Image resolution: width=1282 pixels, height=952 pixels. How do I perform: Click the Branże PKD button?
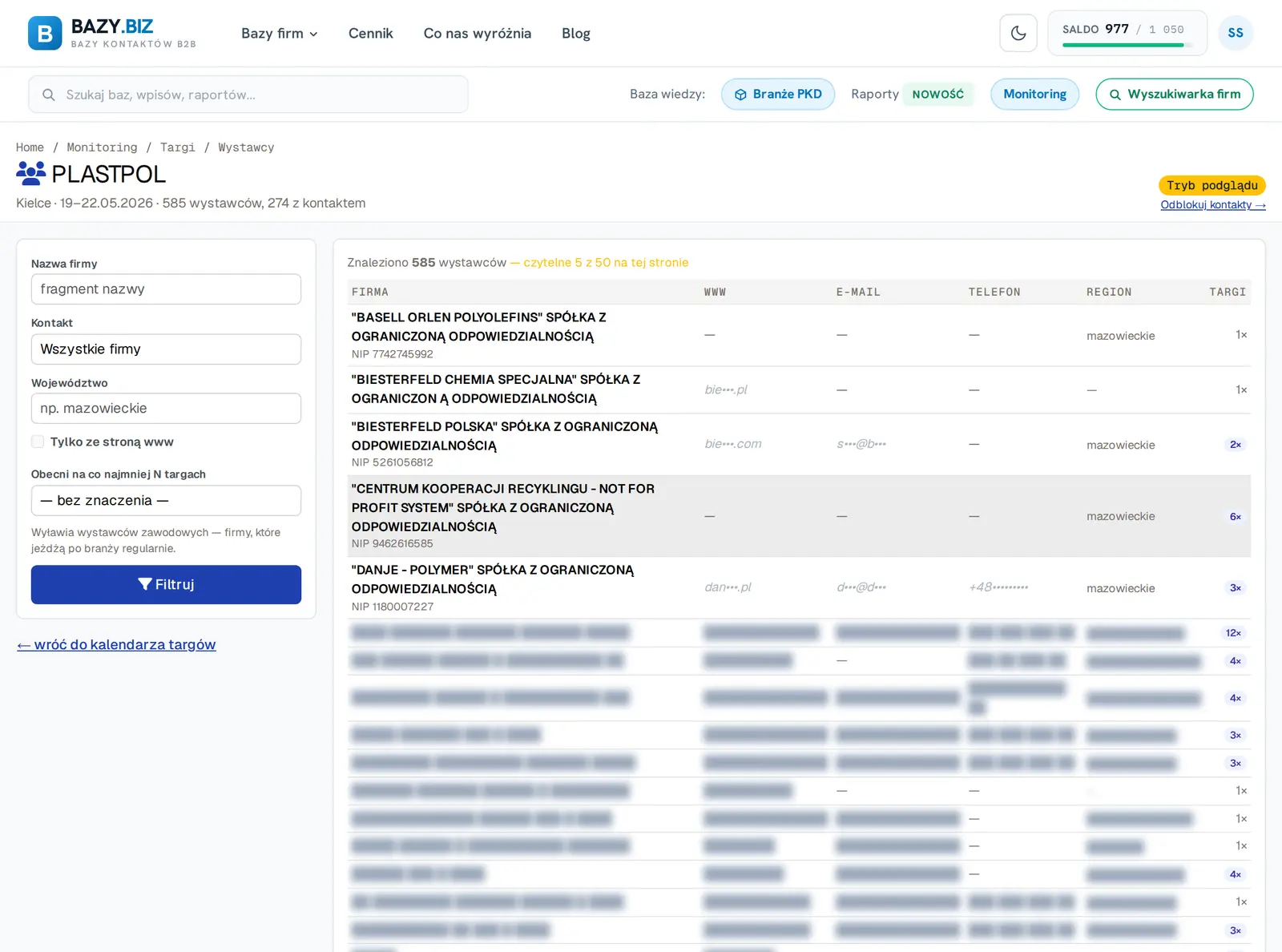tap(778, 94)
